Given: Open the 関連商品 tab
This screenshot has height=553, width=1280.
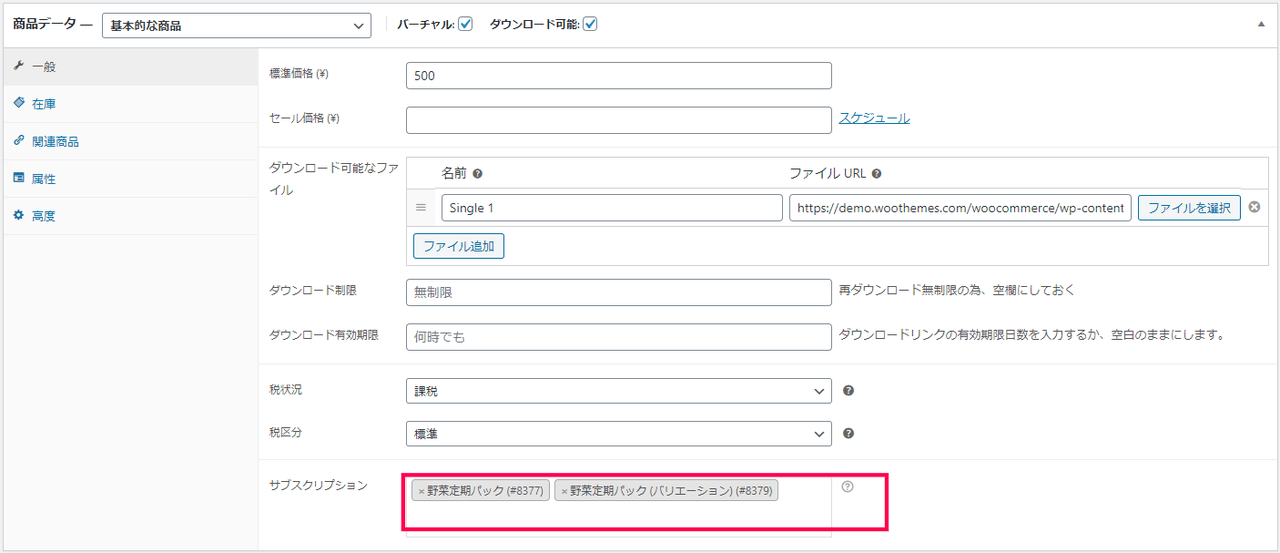Looking at the screenshot, I should [x=55, y=142].
